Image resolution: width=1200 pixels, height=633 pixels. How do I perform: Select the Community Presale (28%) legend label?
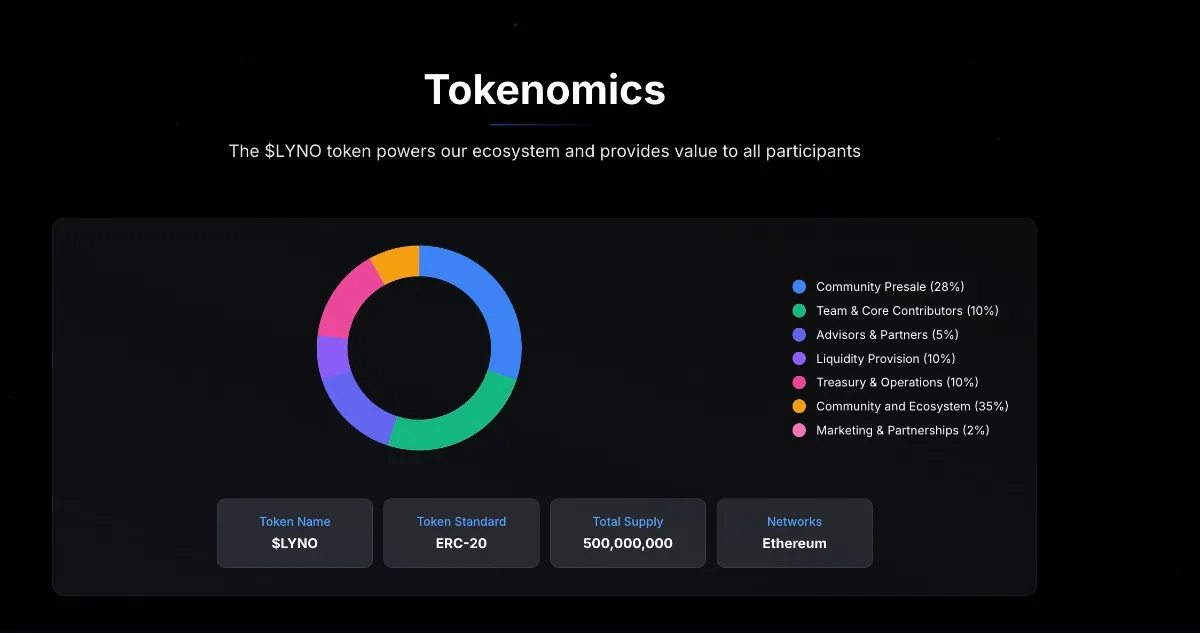pos(890,287)
